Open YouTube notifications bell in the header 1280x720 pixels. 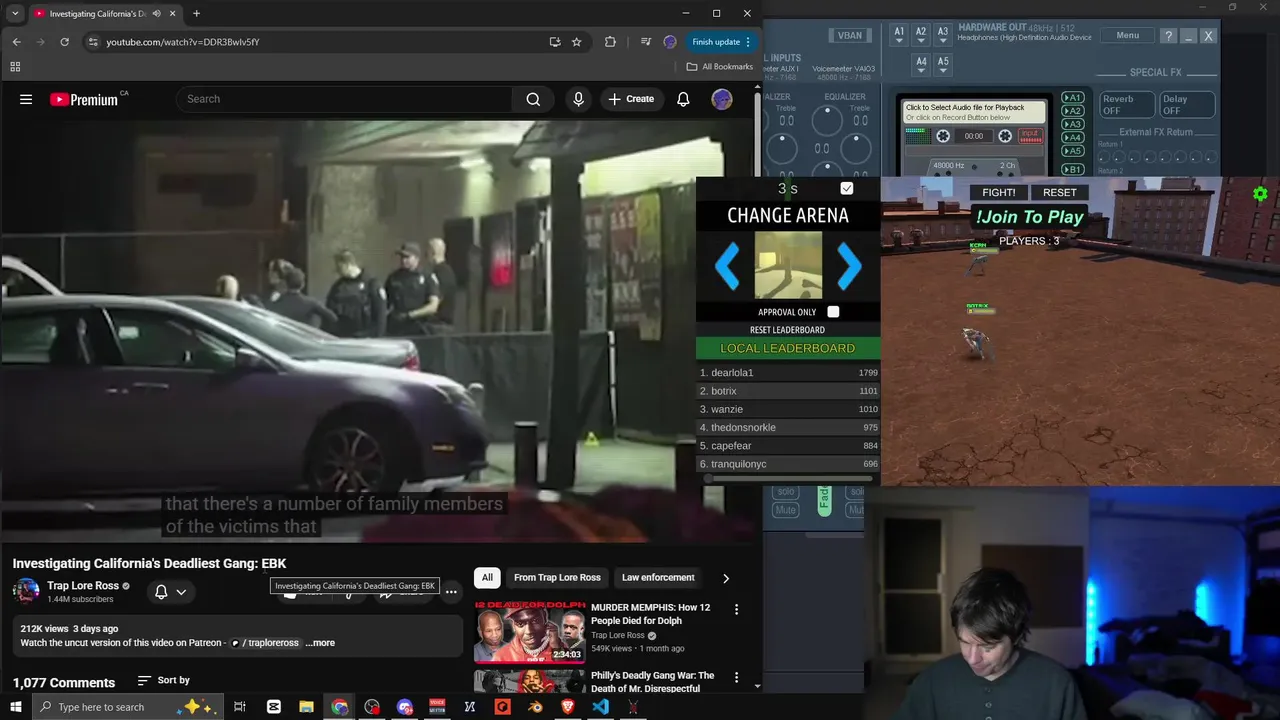coord(683,99)
